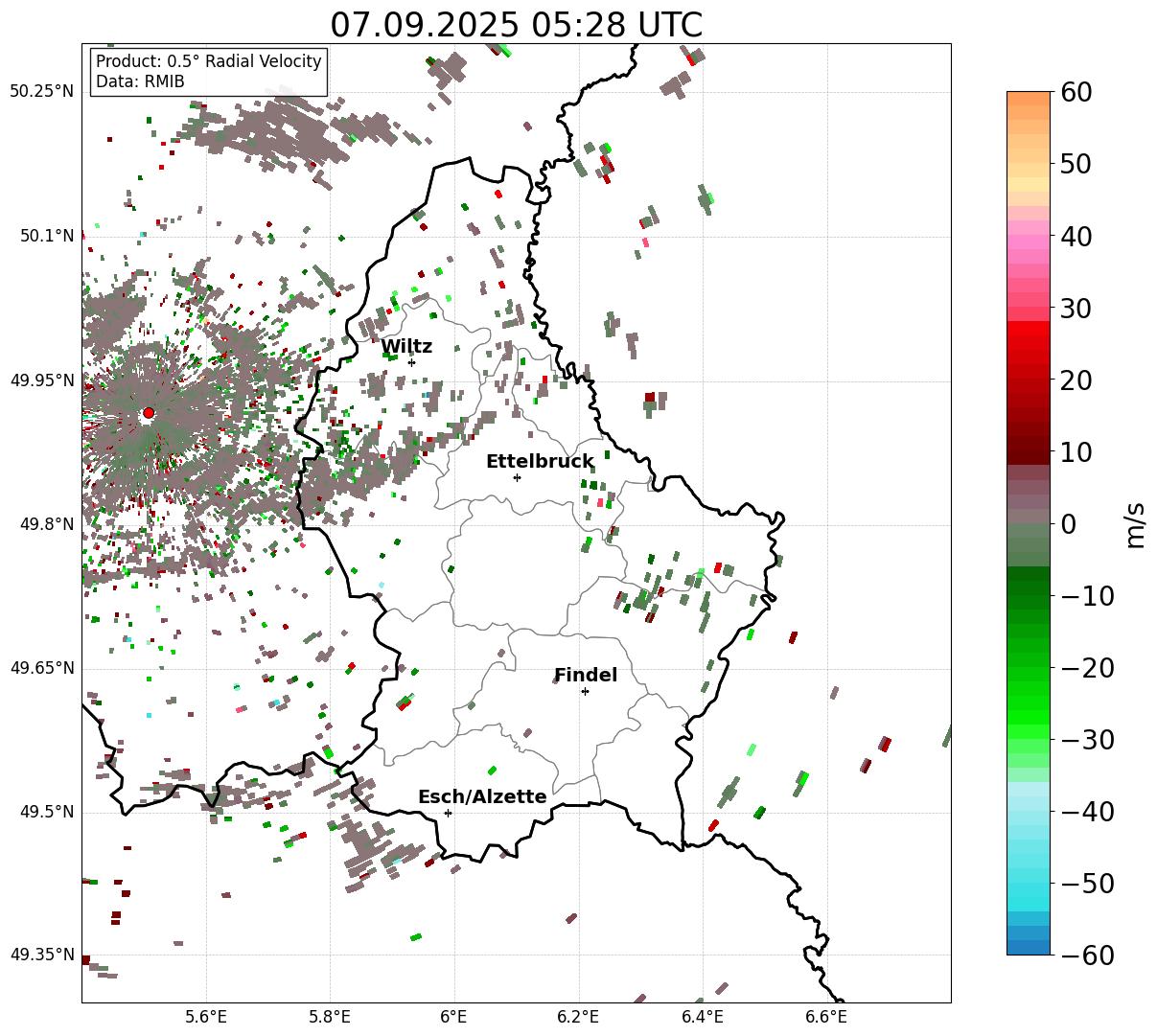Click the bright green -30 m/s colorbar band
The width and height of the screenshot is (1157, 1036).
1029,740
